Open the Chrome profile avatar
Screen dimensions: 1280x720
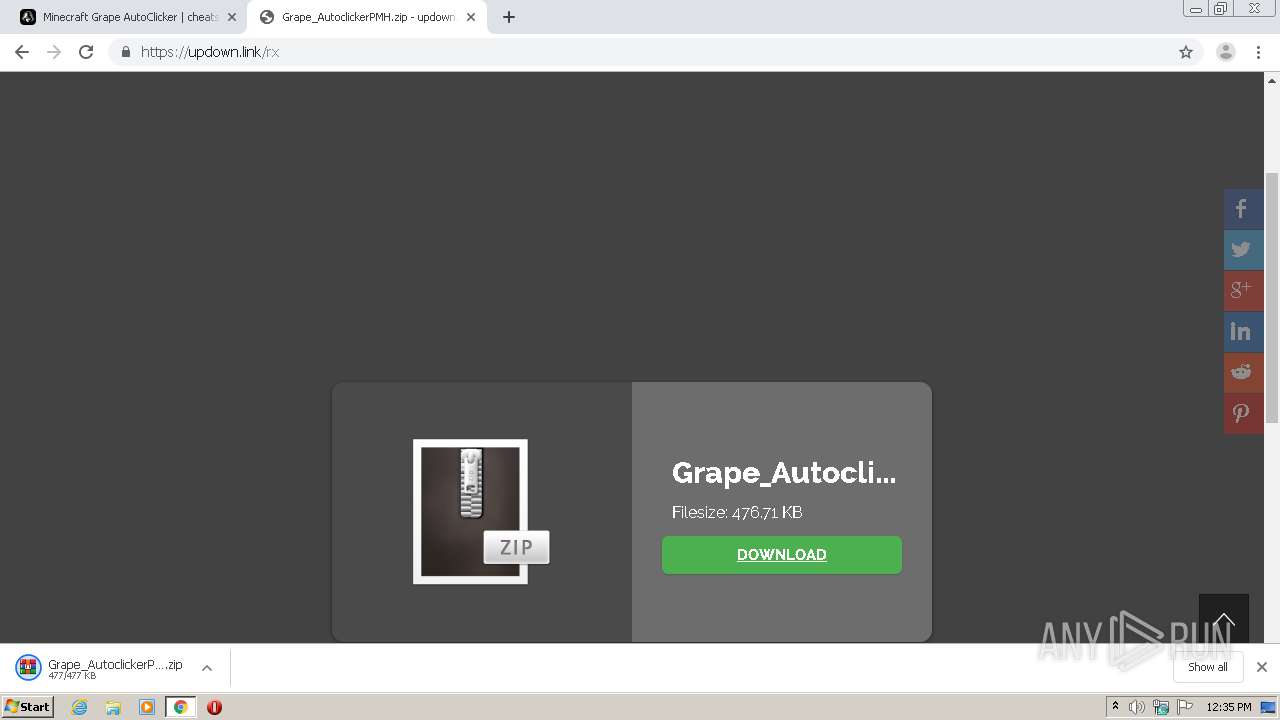point(1226,52)
